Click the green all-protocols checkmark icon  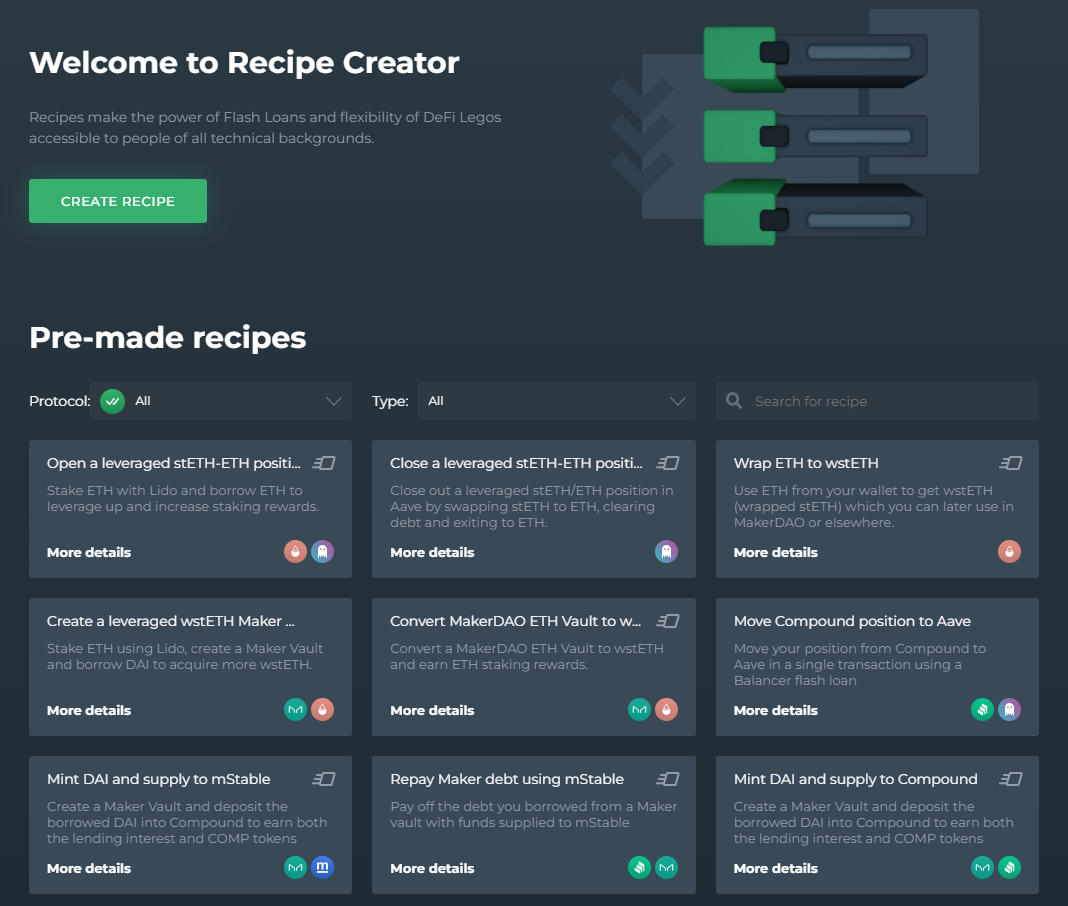pos(112,401)
